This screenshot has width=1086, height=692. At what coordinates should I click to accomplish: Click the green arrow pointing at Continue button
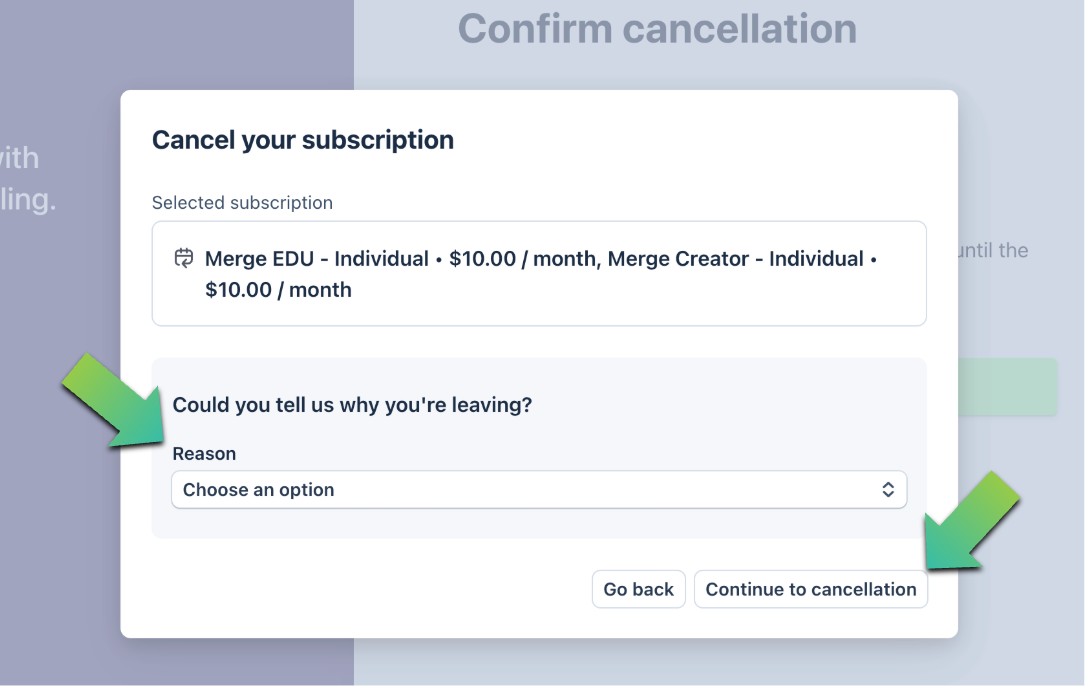pyautogui.click(x=973, y=521)
